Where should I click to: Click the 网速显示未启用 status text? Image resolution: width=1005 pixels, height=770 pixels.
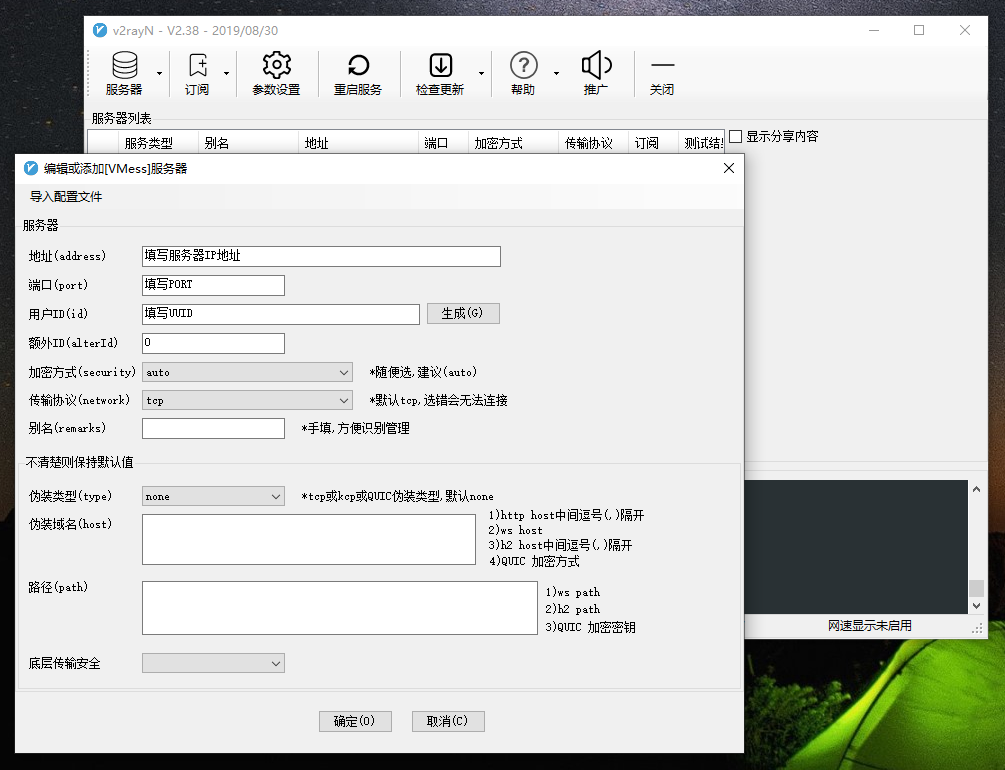pyautogui.click(x=869, y=626)
